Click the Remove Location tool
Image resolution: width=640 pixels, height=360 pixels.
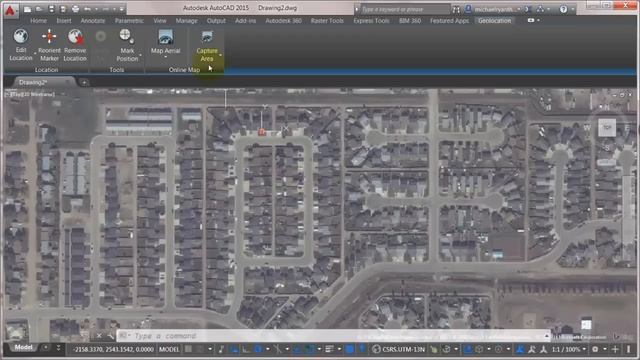click(75, 45)
